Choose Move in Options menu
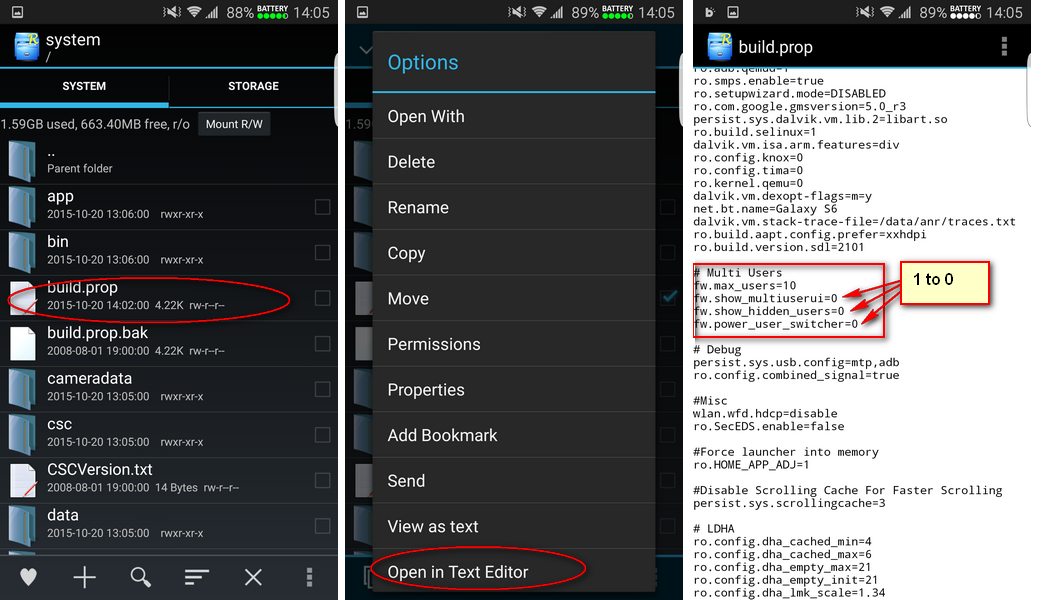This screenshot has width=1047, height=600. coord(513,298)
